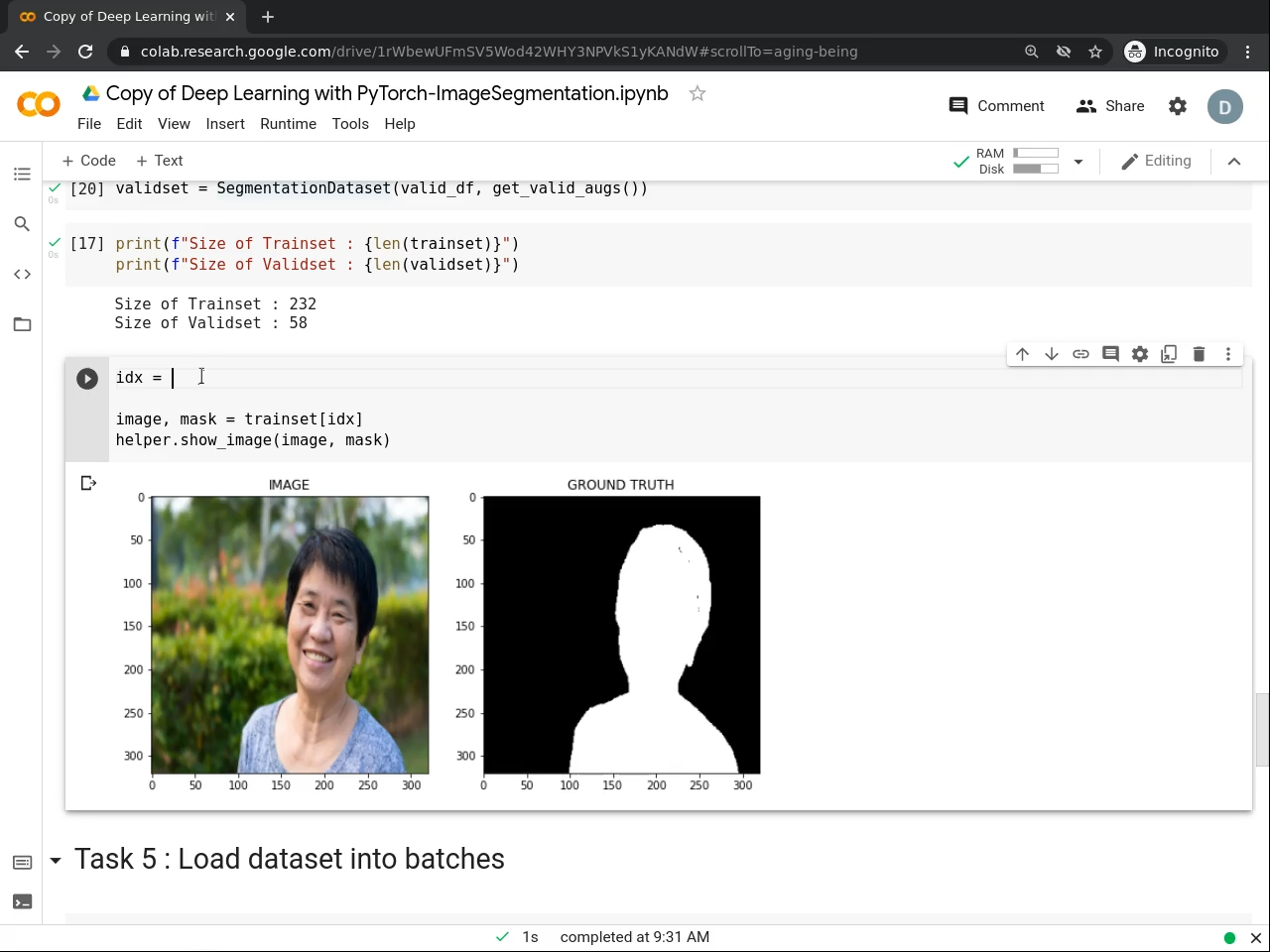
Task: Check the Disk usage indicator bar
Action: (1036, 169)
